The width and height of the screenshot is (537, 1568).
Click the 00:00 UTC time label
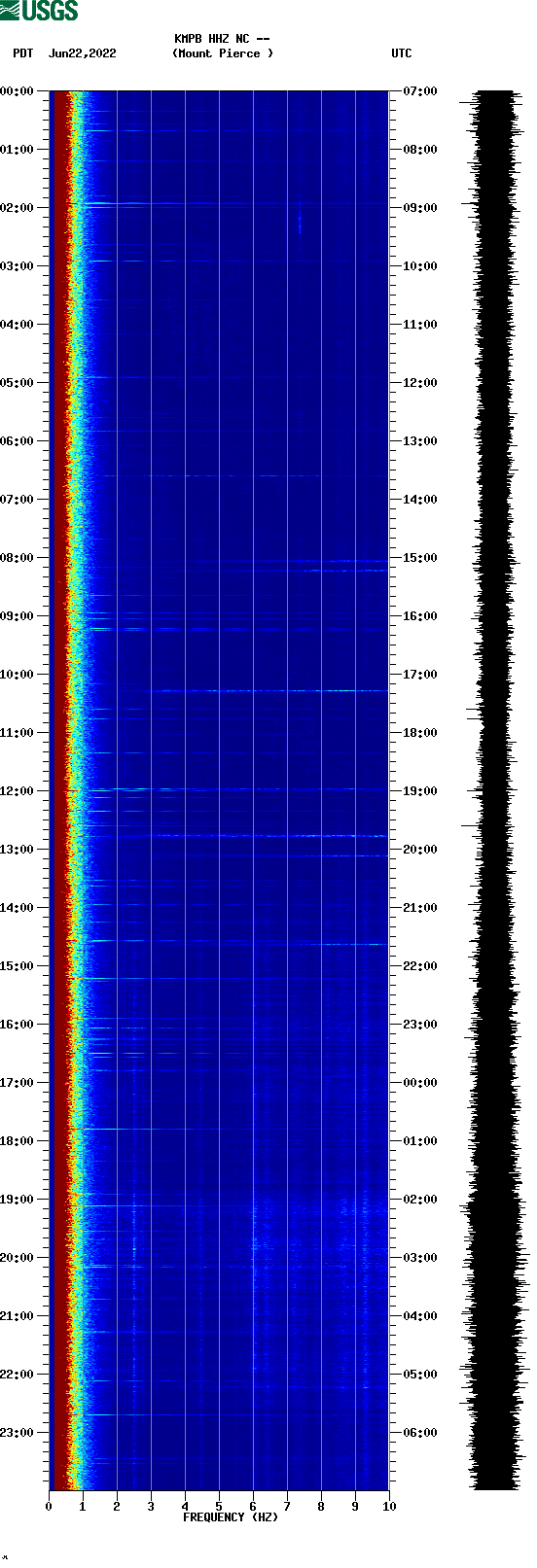tap(420, 1083)
